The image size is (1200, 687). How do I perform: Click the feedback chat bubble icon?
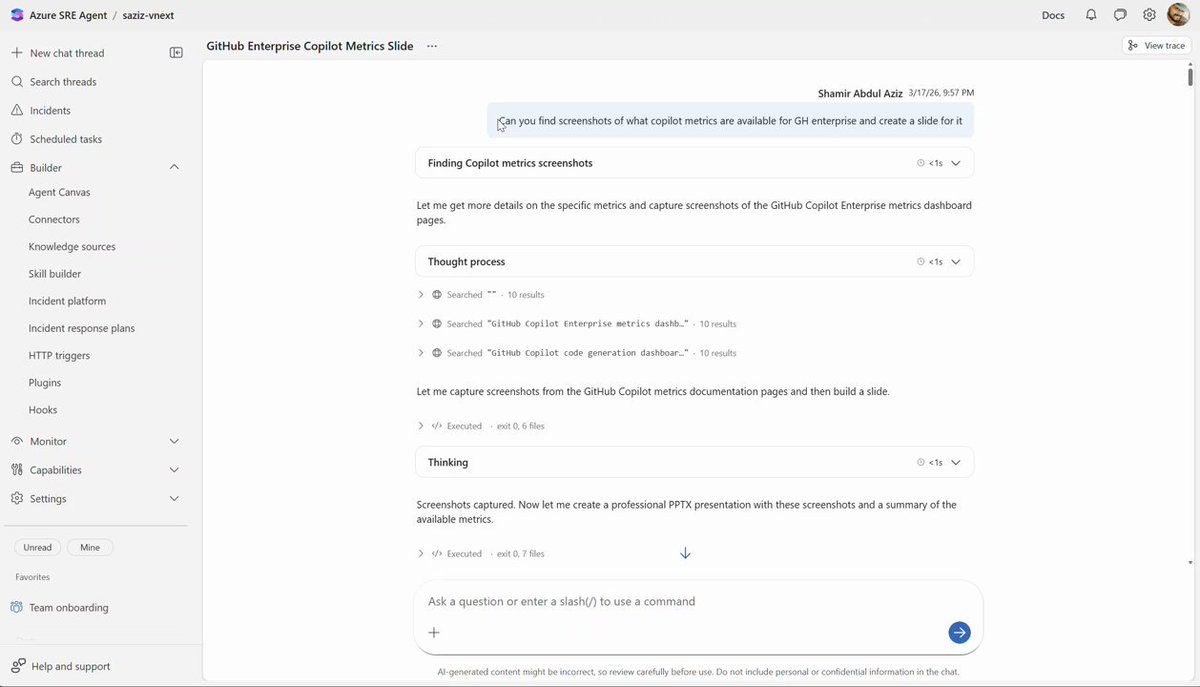pyautogui.click(x=1120, y=15)
